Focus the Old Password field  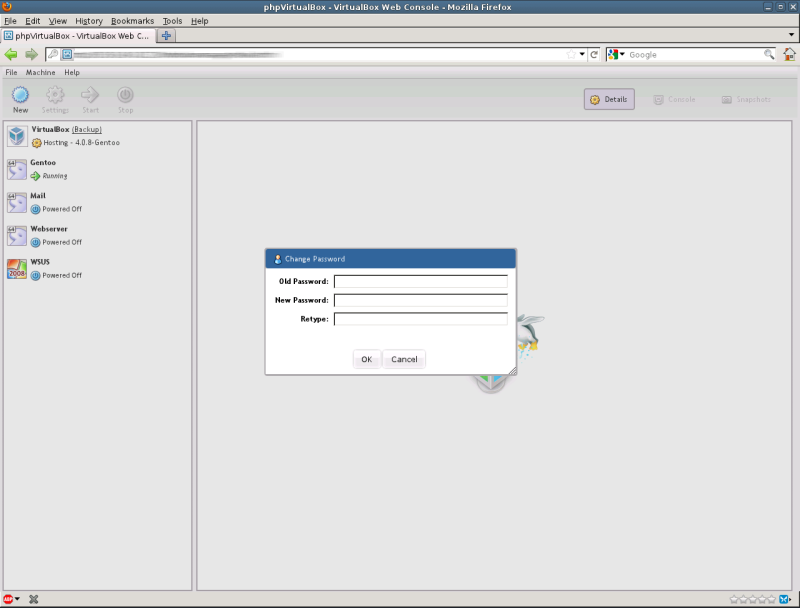pyautogui.click(x=420, y=282)
